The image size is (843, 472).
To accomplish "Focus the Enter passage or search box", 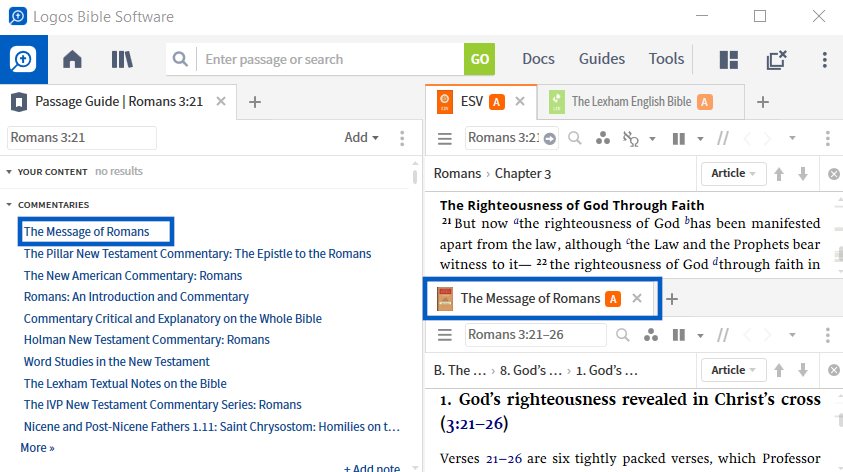I will coord(331,59).
